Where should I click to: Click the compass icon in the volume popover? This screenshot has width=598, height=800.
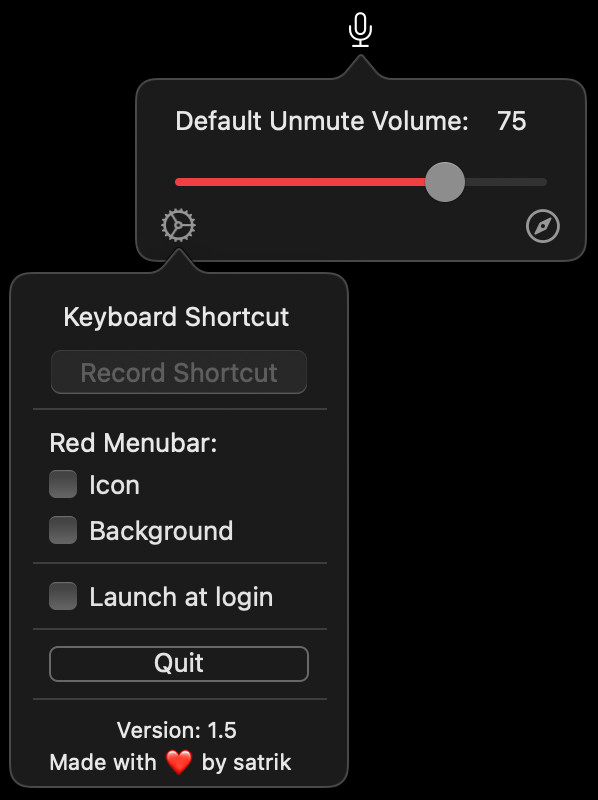click(x=542, y=226)
